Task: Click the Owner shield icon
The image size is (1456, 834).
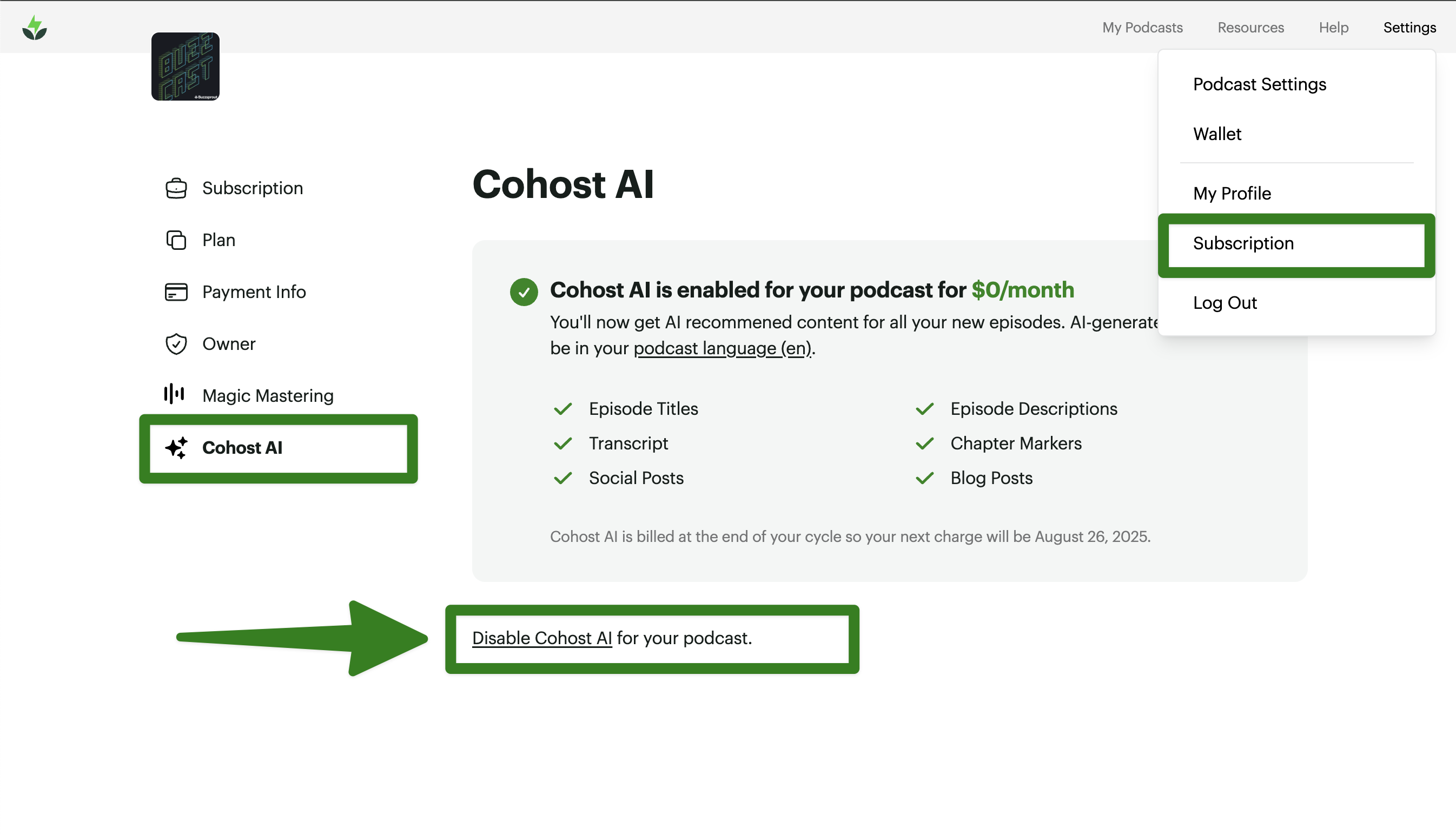Action: (x=176, y=343)
